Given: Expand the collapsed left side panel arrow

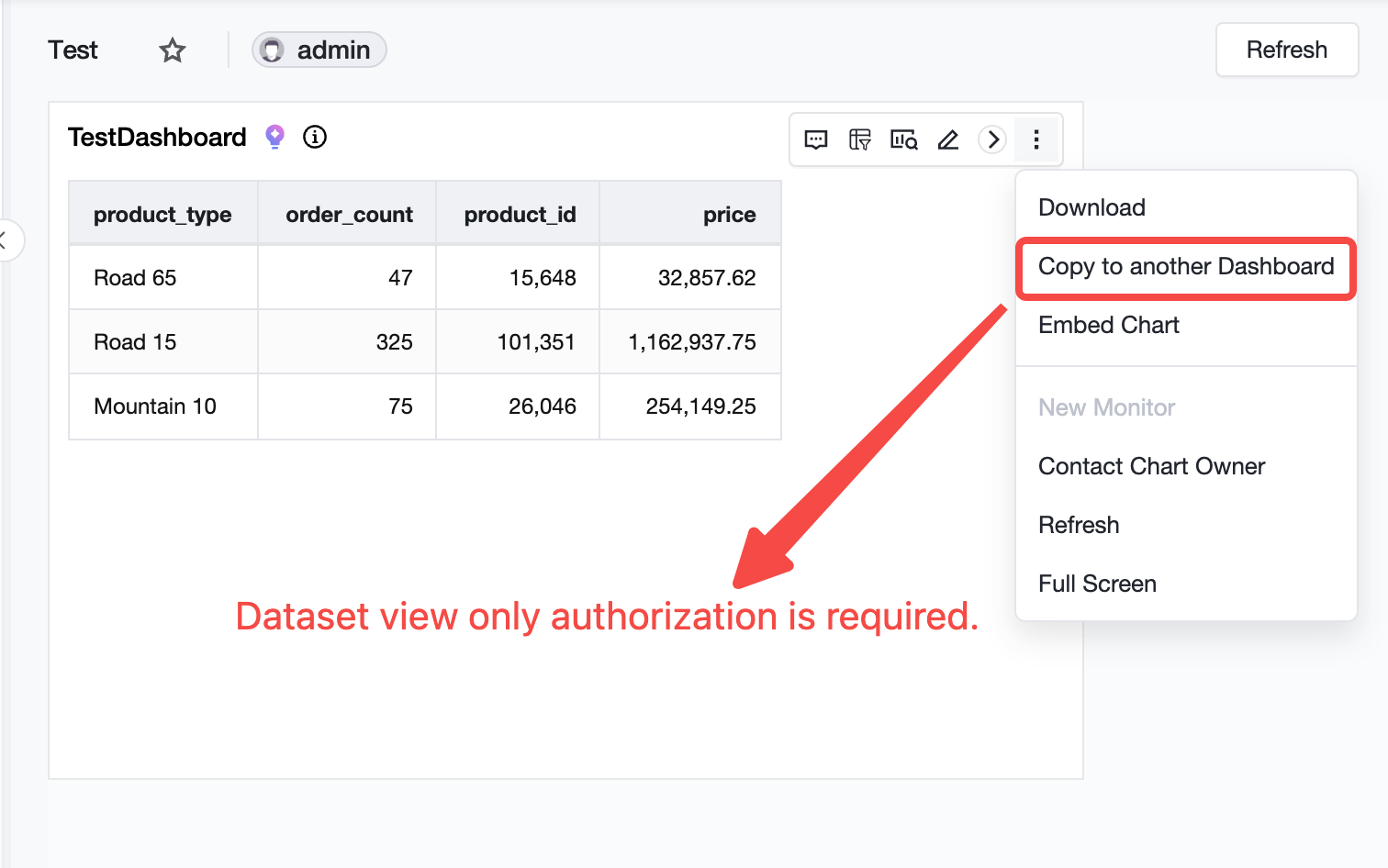Looking at the screenshot, I should click(x=7, y=240).
